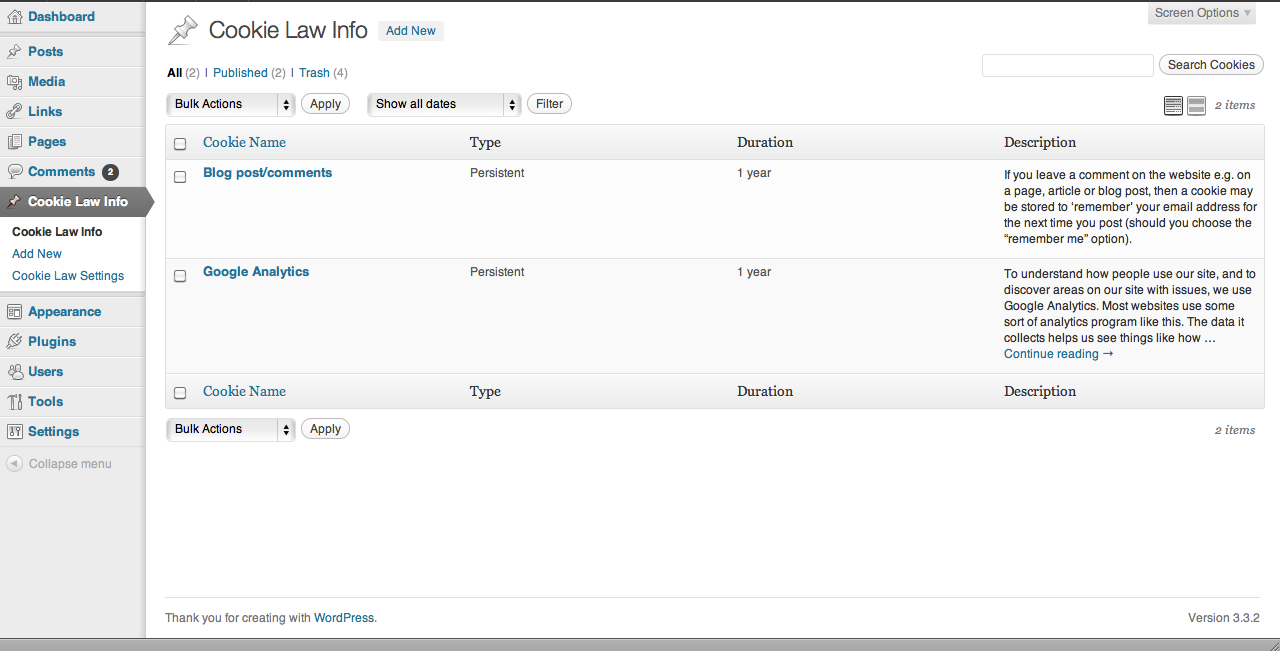The height and width of the screenshot is (651, 1280).
Task: Open the top Bulk Actions dropdown
Action: (x=230, y=104)
